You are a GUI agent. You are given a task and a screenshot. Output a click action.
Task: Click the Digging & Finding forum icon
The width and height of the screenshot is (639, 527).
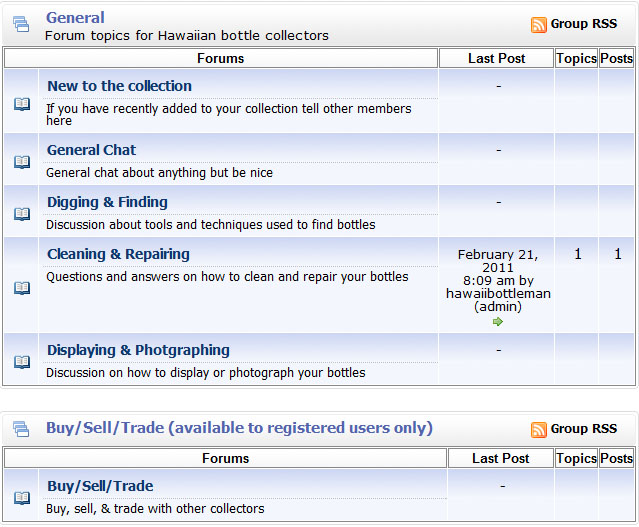point(22,213)
